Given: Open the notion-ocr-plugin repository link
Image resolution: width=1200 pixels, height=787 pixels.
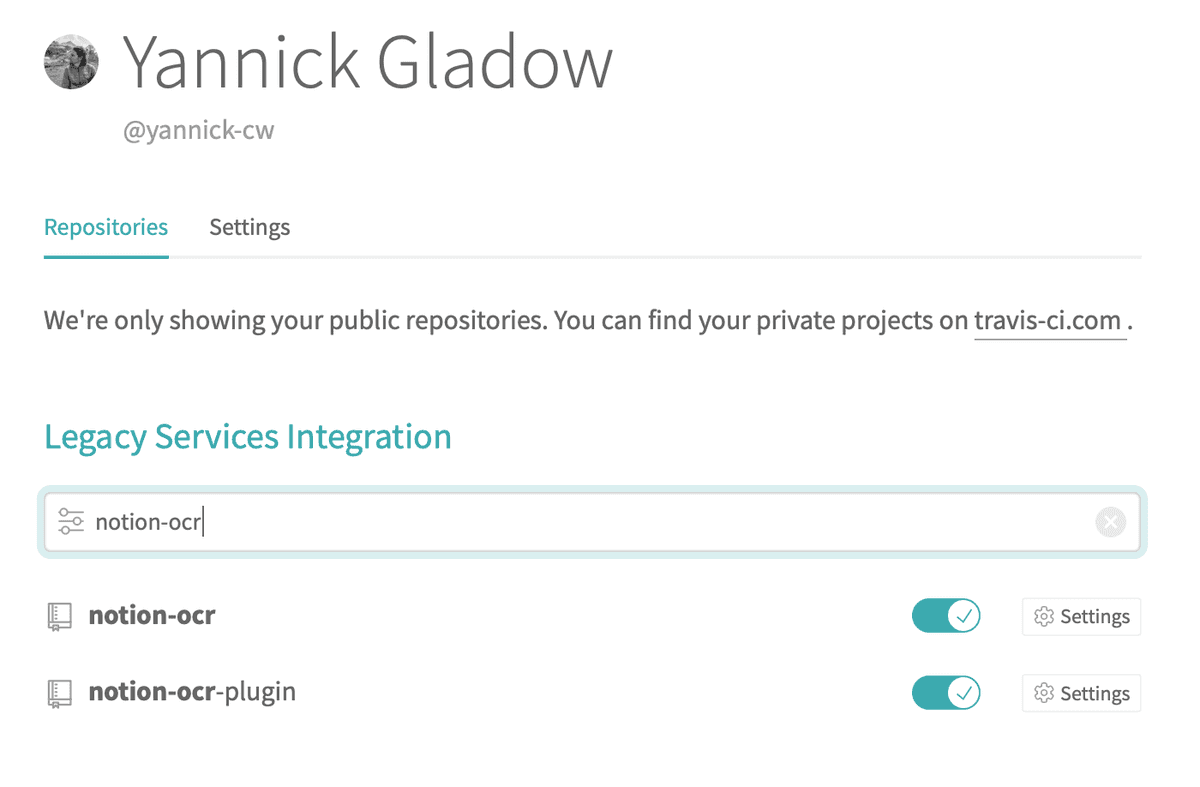Looking at the screenshot, I should (192, 692).
